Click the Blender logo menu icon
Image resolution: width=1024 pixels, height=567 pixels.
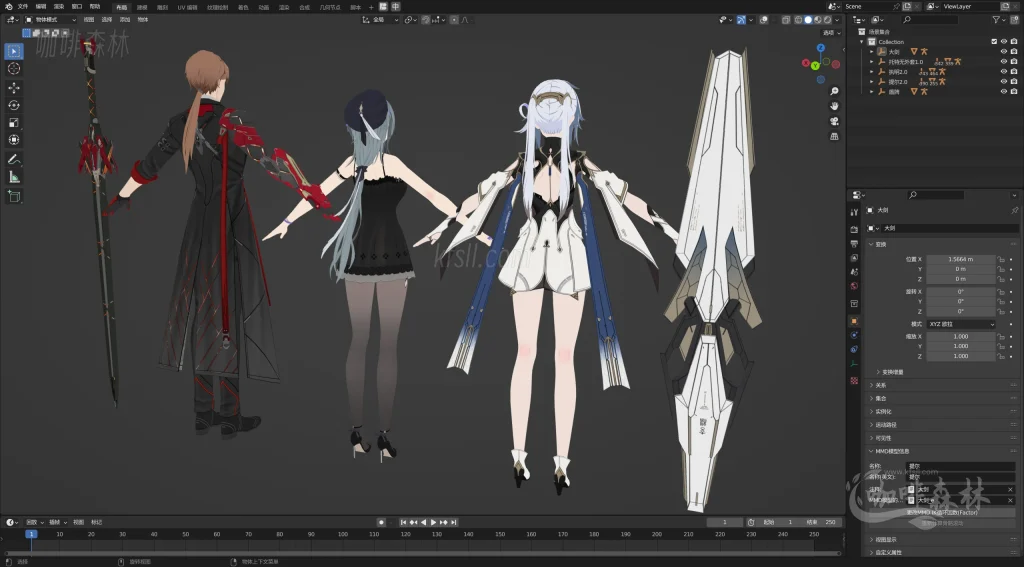point(8,7)
